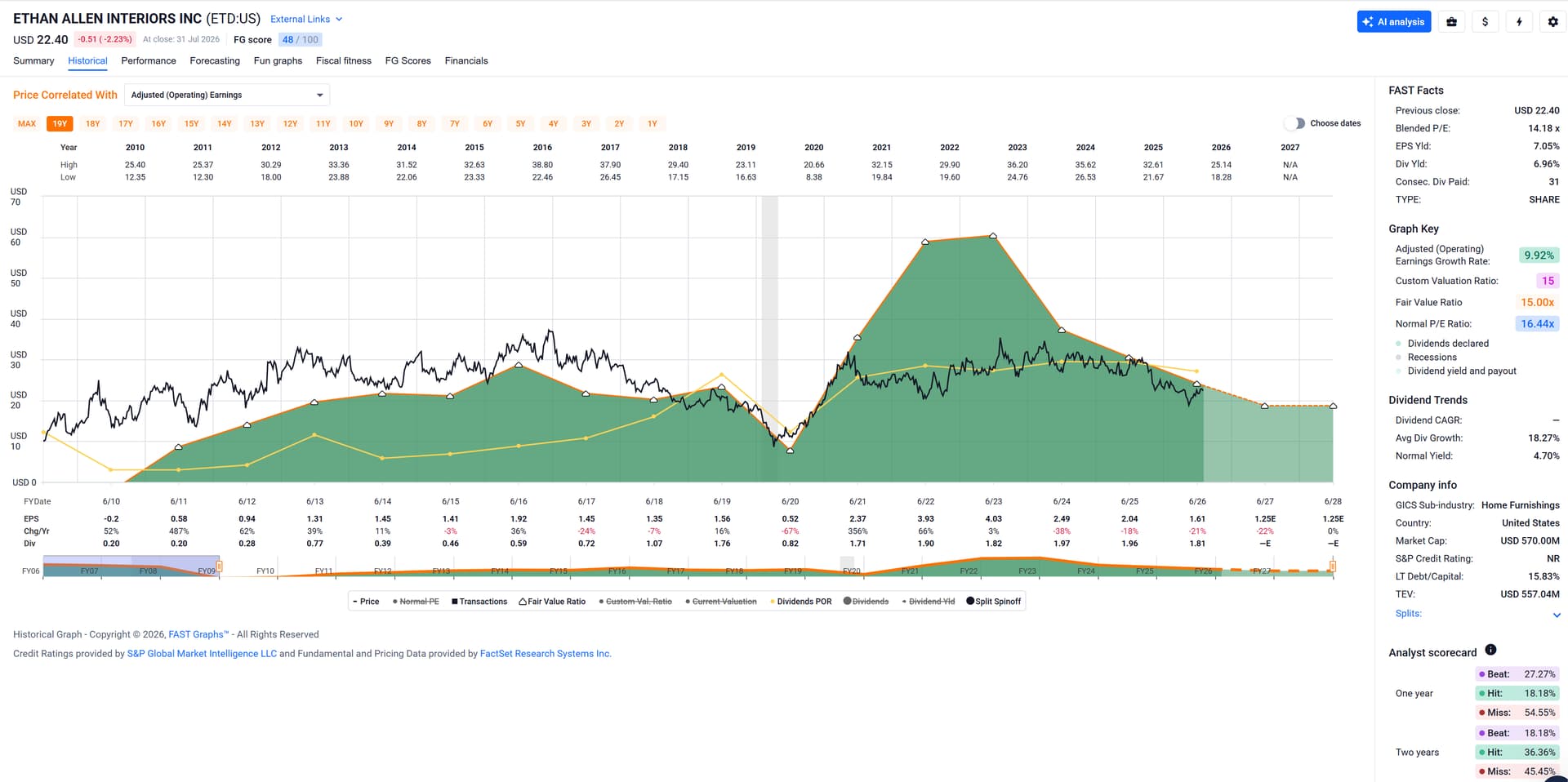Switch chart to 1Y range
The height and width of the screenshot is (782, 1568).
point(653,124)
